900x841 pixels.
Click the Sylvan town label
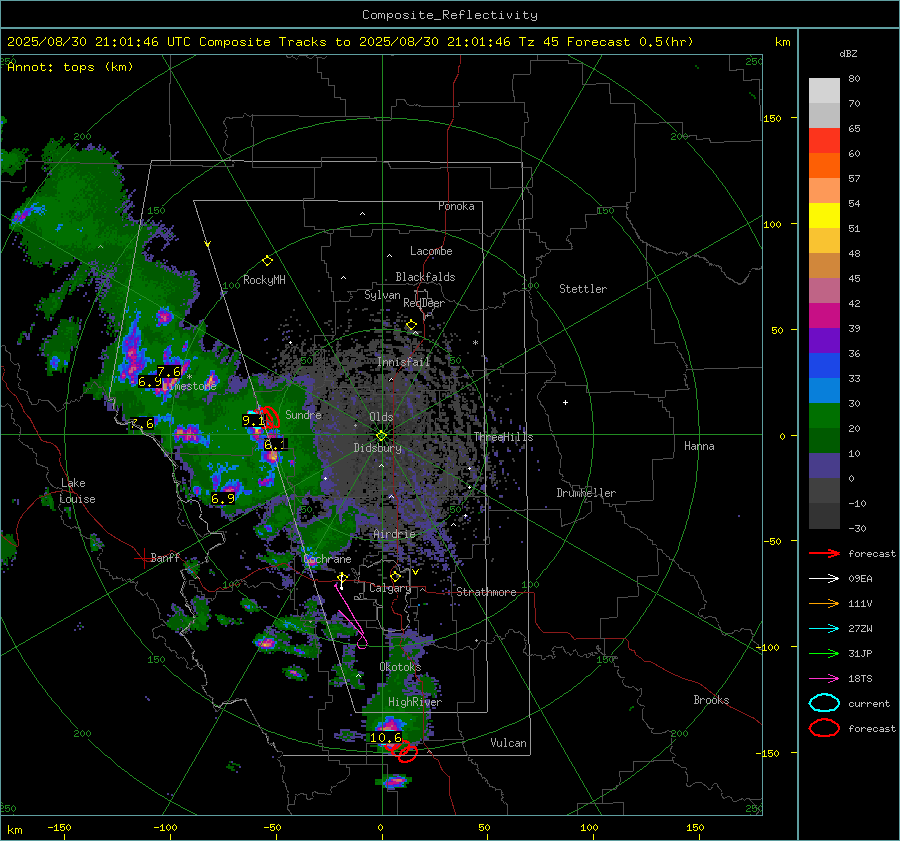click(382, 295)
